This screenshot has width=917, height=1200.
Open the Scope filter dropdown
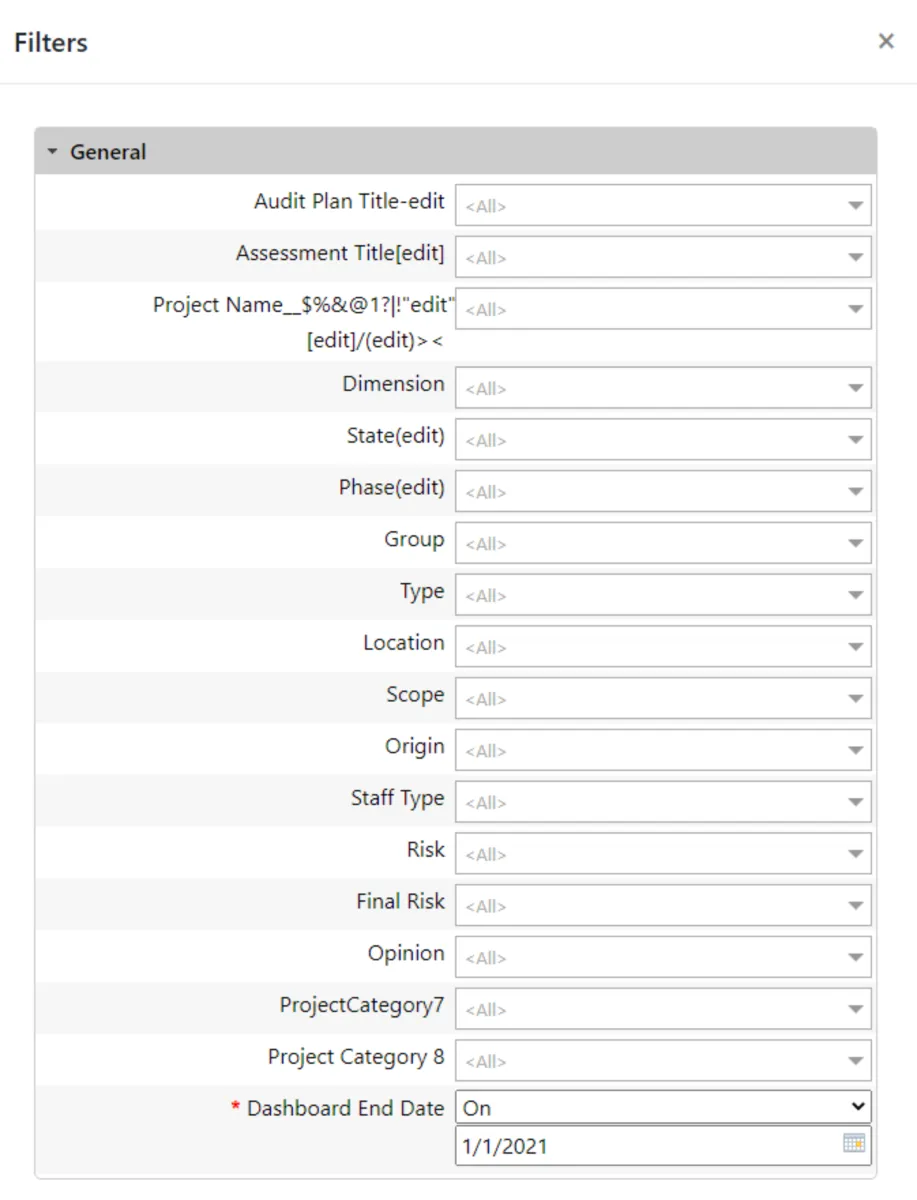[663, 699]
